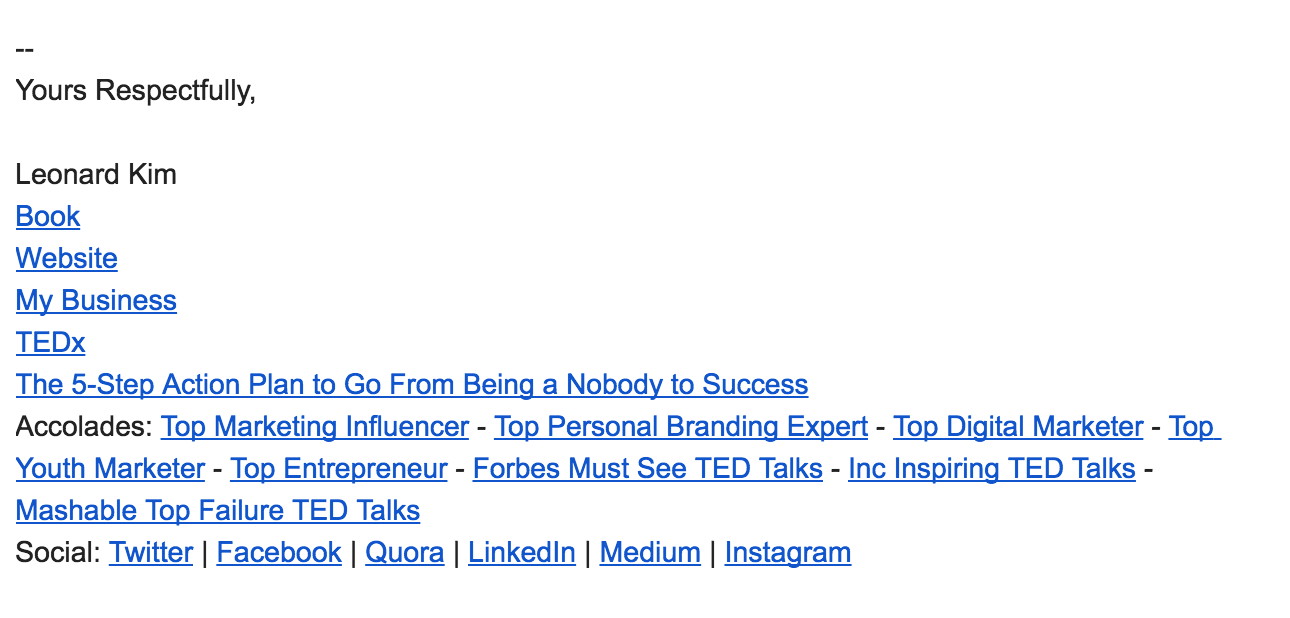The width and height of the screenshot is (1290, 618).
Task: Open the Book link
Action: coord(48,217)
